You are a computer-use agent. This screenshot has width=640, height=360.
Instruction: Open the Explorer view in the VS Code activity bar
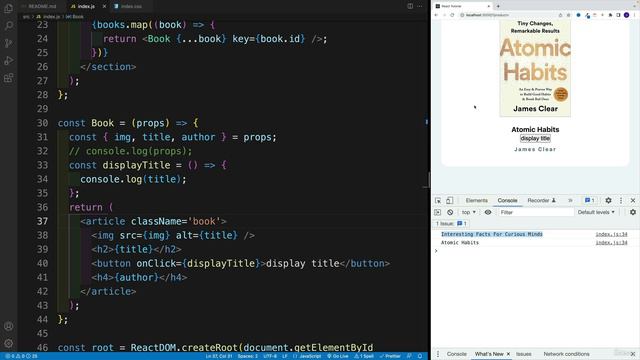pos(8,8)
